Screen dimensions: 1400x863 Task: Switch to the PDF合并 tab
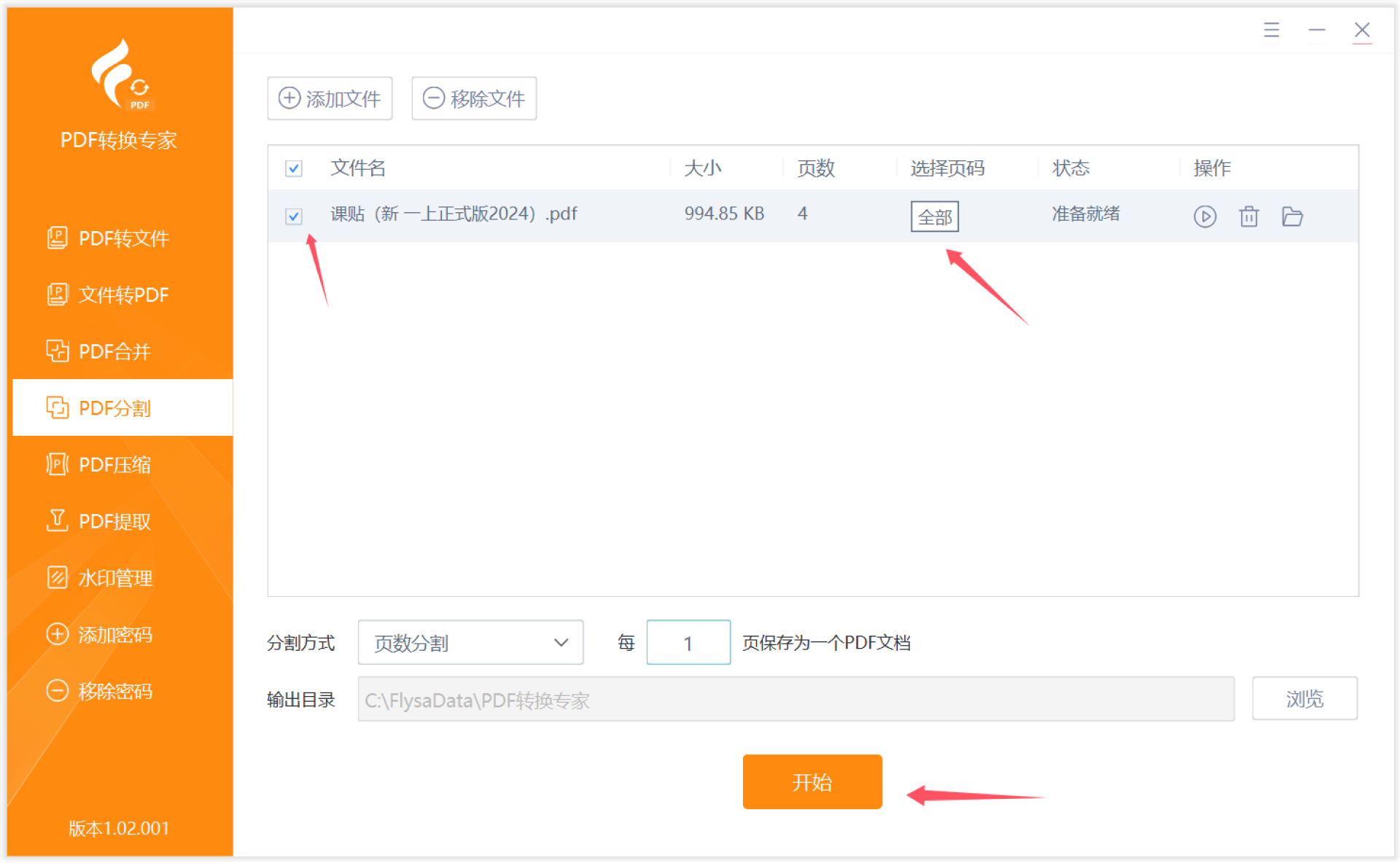coord(114,351)
